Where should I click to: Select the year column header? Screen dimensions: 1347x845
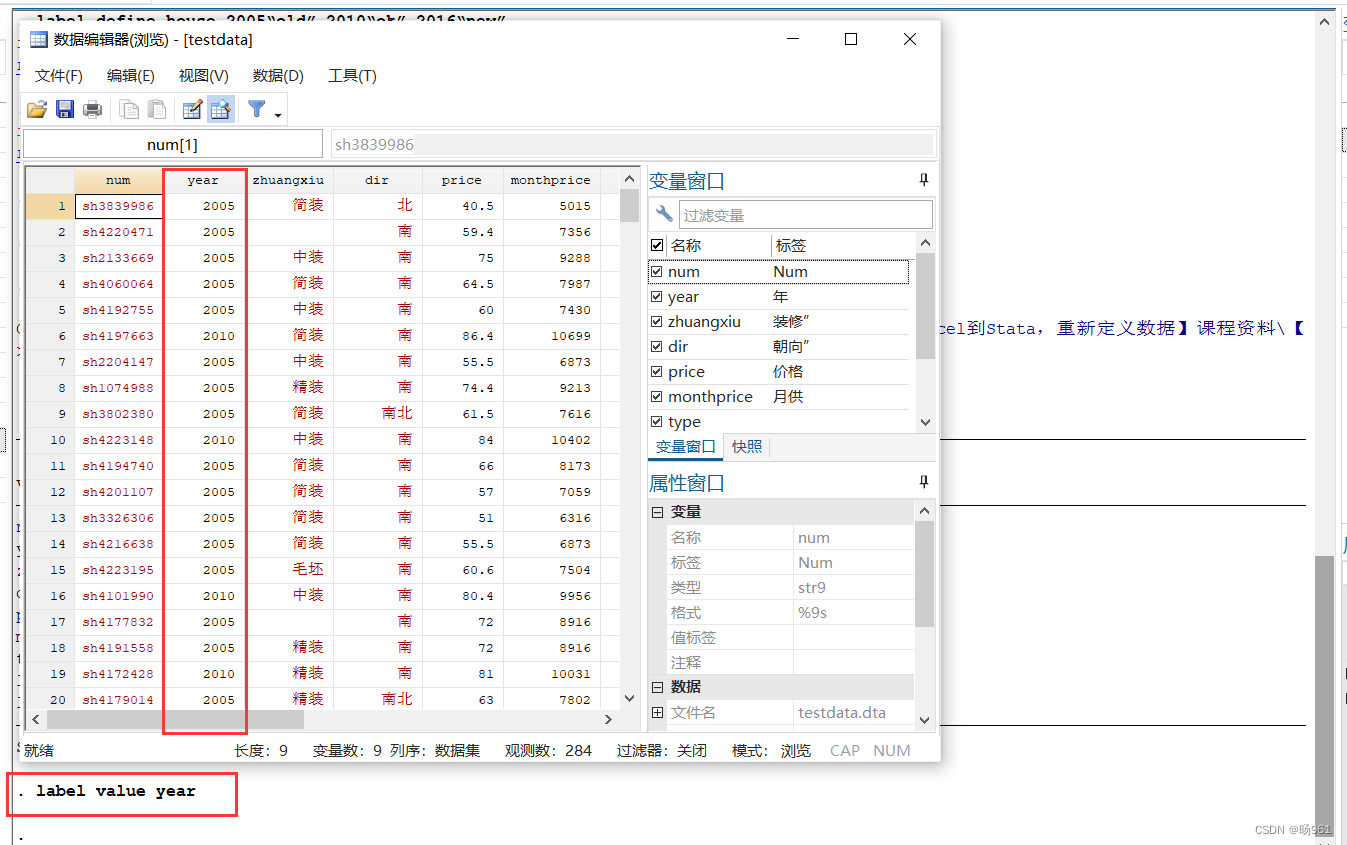point(203,180)
